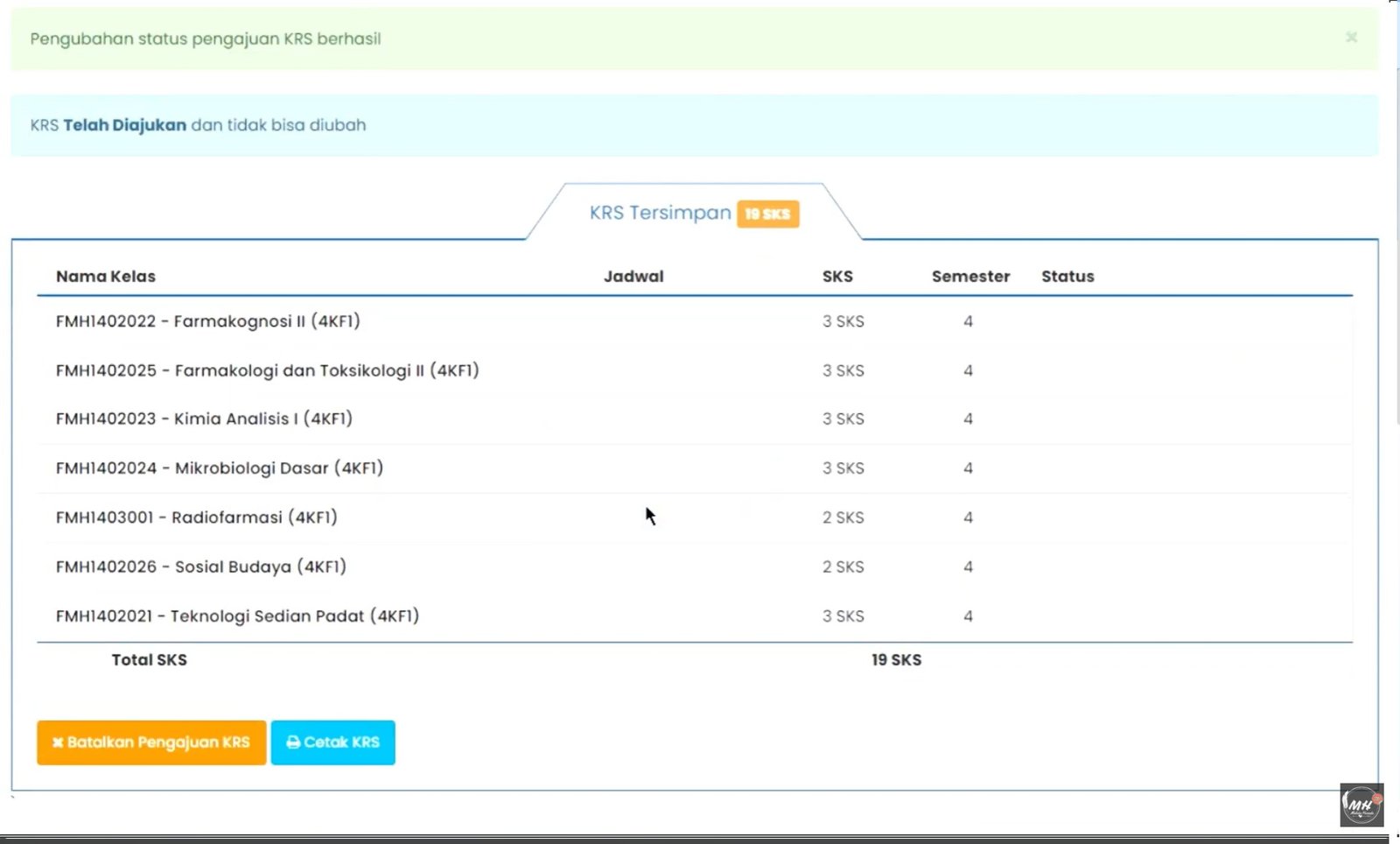
Task: Click the Pengubahan status pengajuan KRS message
Action: click(x=206, y=39)
